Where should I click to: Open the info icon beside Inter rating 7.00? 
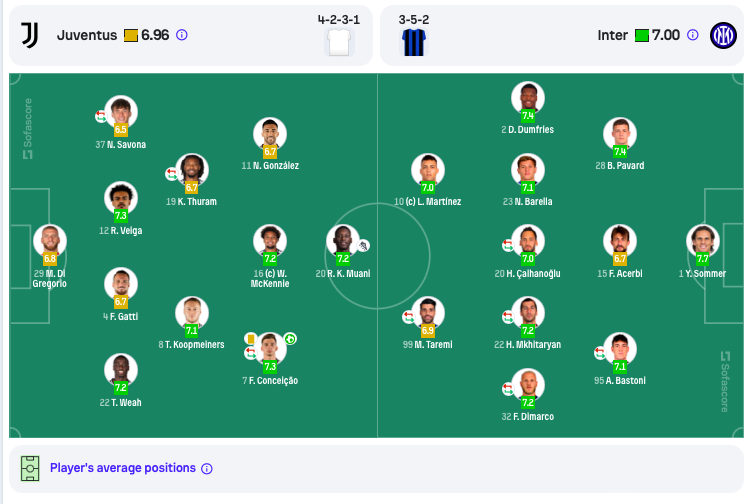click(693, 35)
